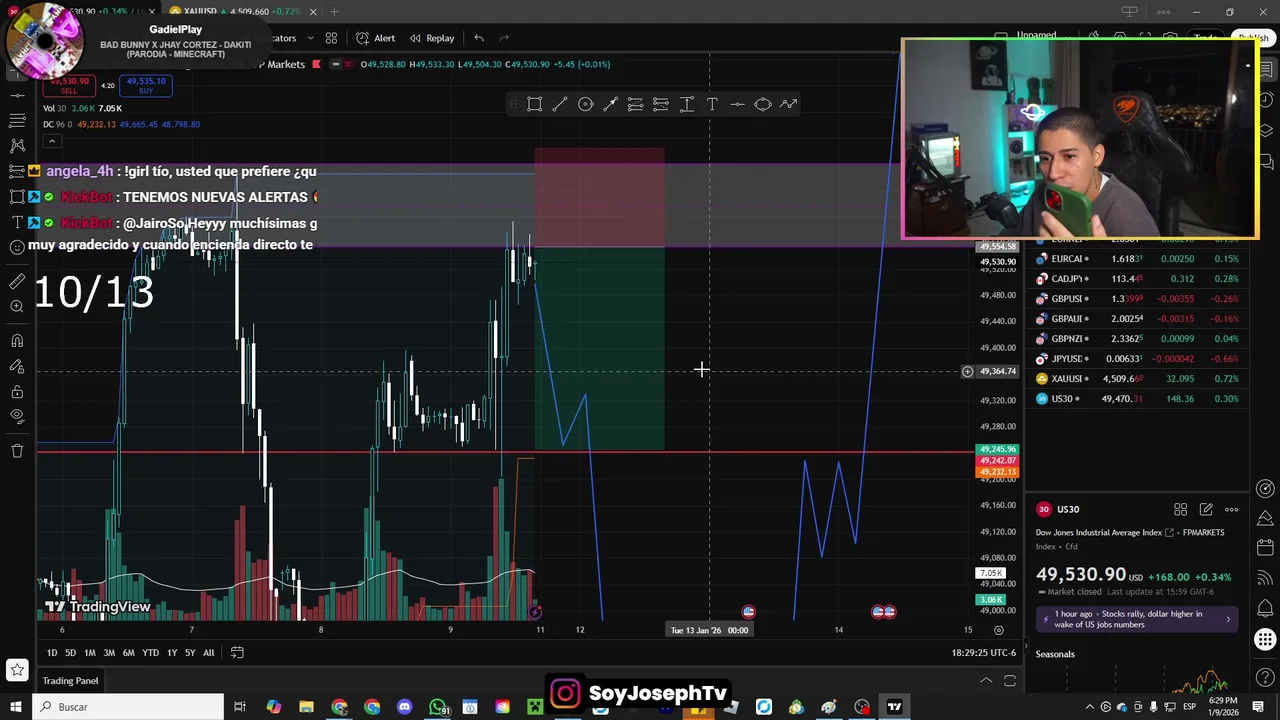The image size is (1280, 720).
Task: Toggle lock all drawings padlock
Action: (17, 392)
